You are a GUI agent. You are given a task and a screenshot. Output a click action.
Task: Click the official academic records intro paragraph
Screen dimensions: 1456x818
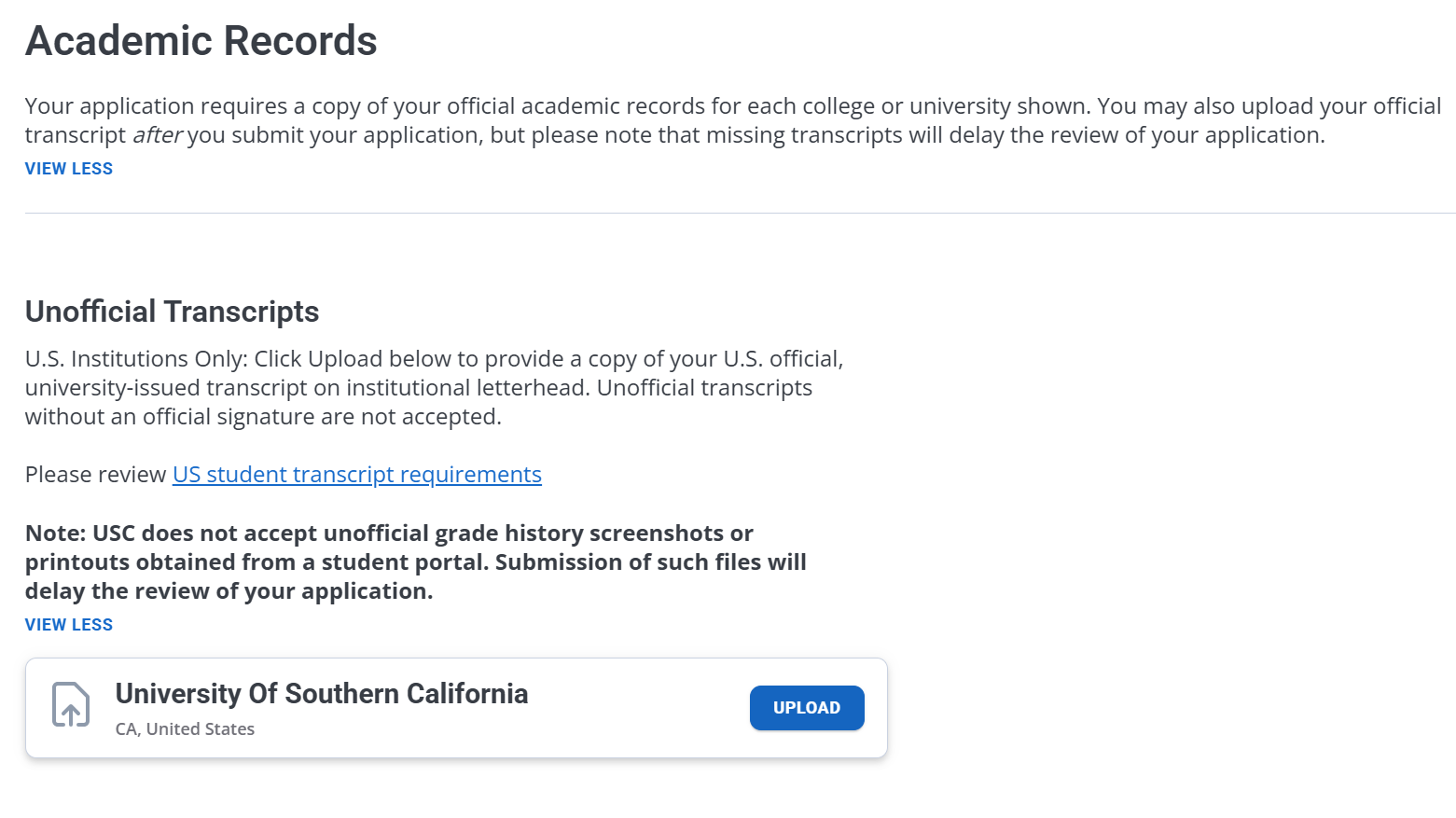click(733, 120)
